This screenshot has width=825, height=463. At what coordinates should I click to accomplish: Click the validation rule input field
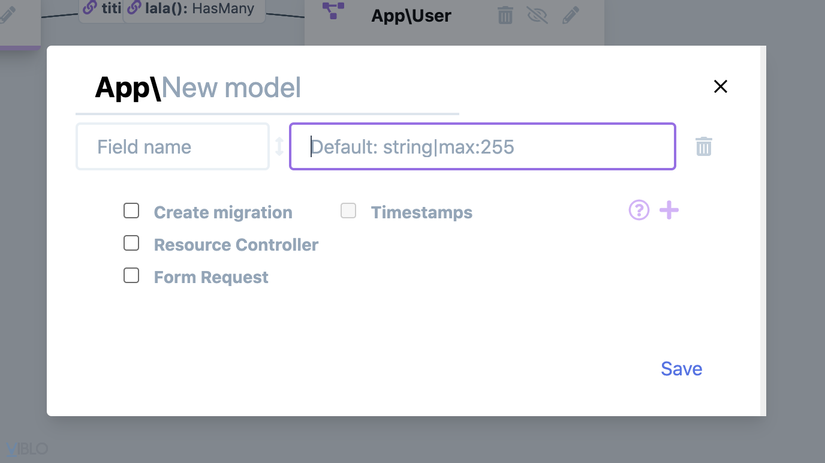[482, 147]
